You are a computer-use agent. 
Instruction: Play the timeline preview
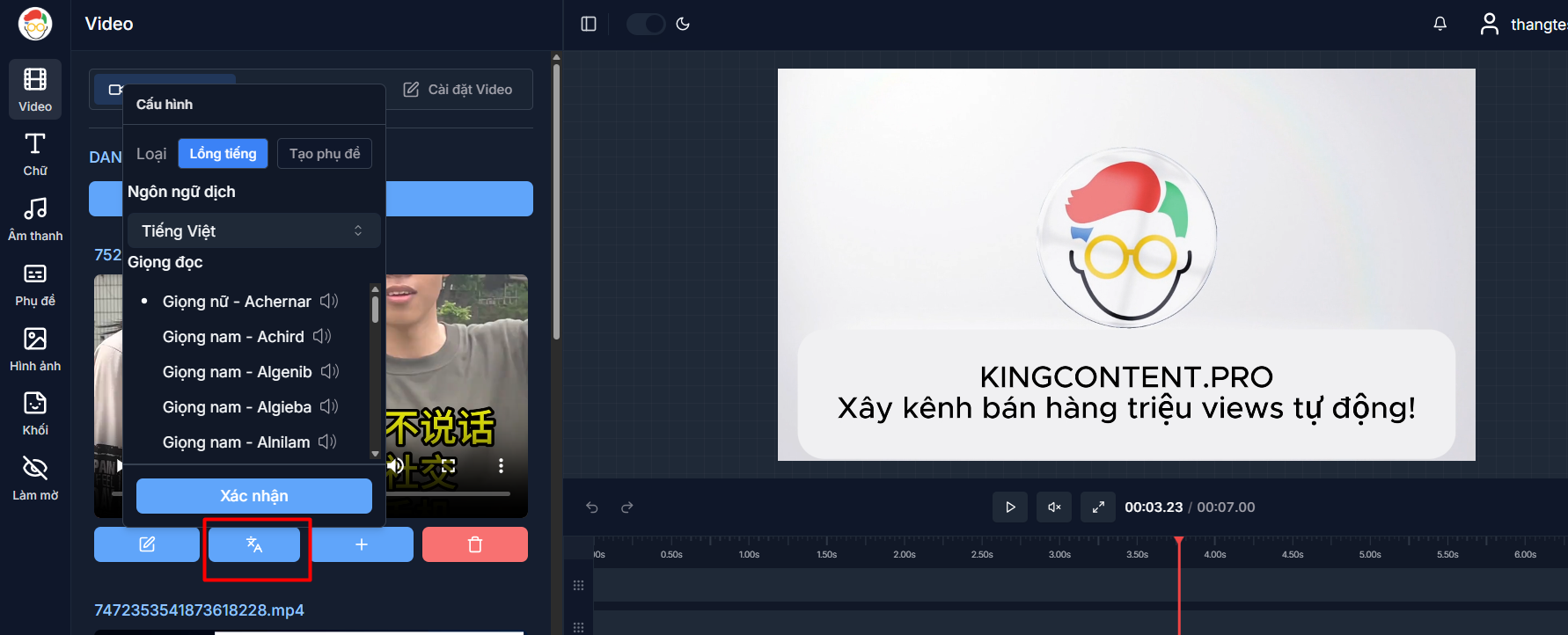click(x=1010, y=507)
